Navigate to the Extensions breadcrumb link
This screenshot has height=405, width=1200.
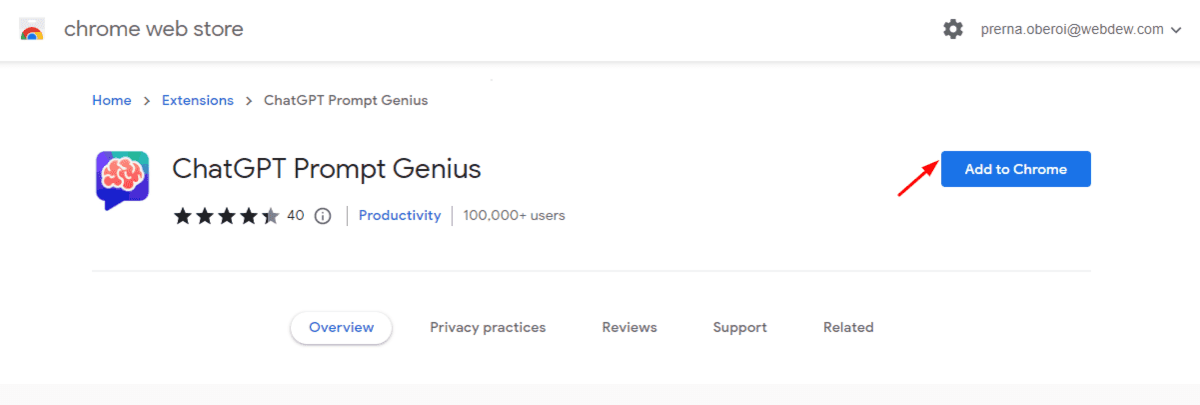(198, 101)
